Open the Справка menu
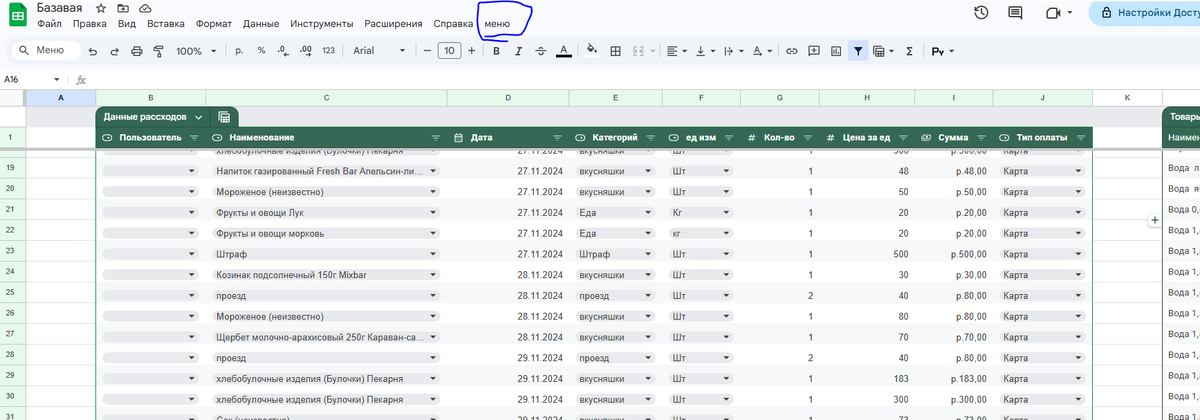The width and height of the screenshot is (1200, 420). point(454,23)
